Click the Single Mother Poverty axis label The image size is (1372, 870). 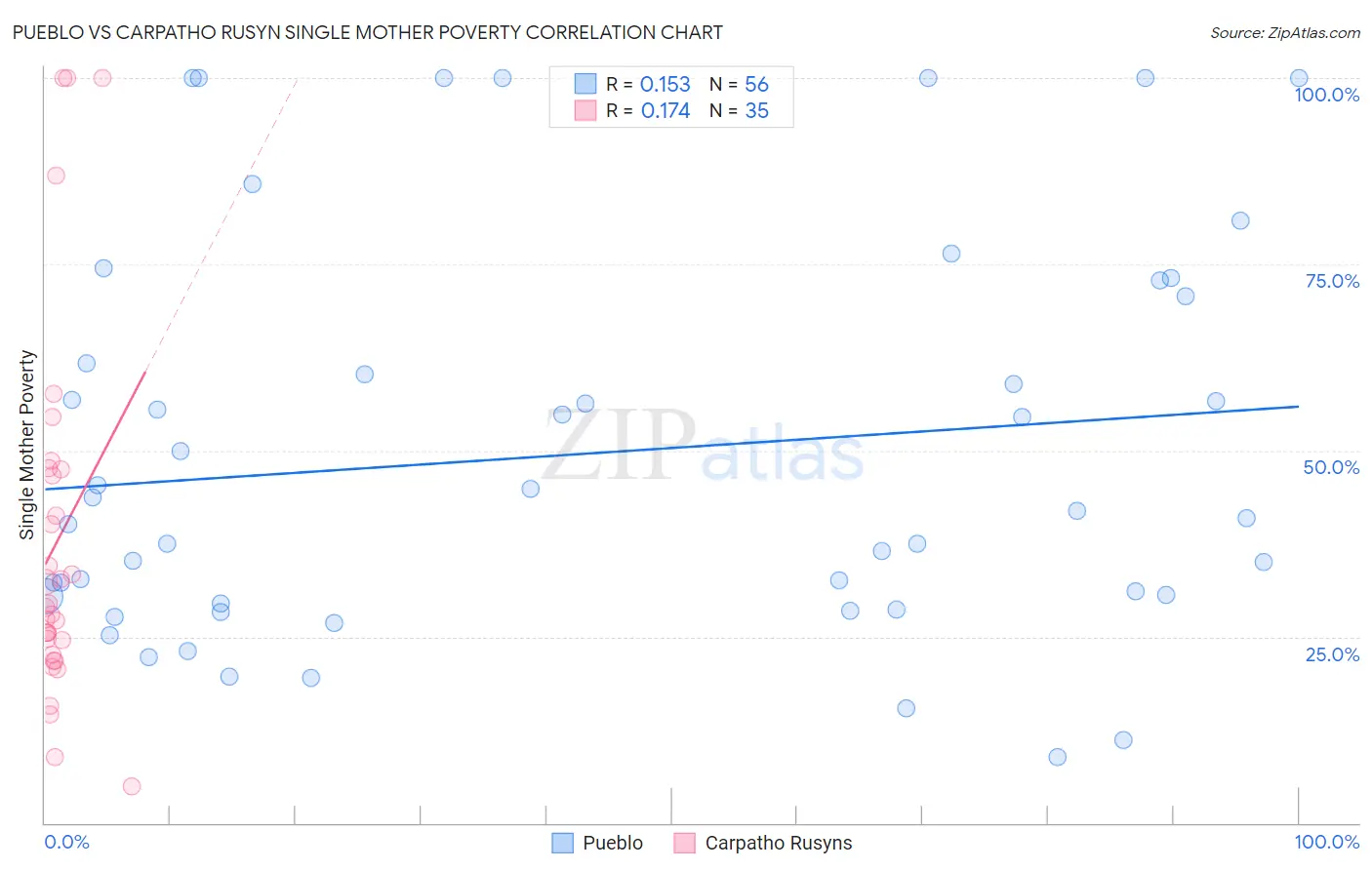tap(27, 445)
